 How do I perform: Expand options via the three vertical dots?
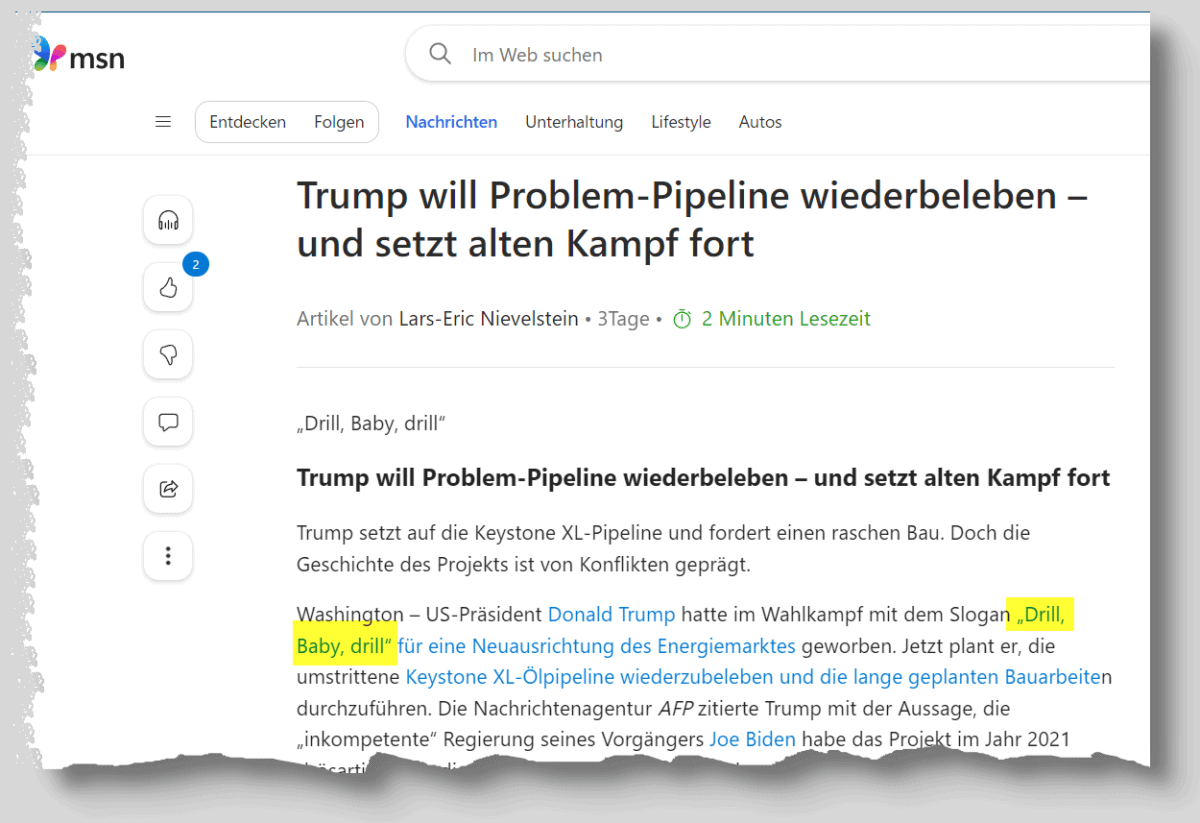click(x=167, y=556)
